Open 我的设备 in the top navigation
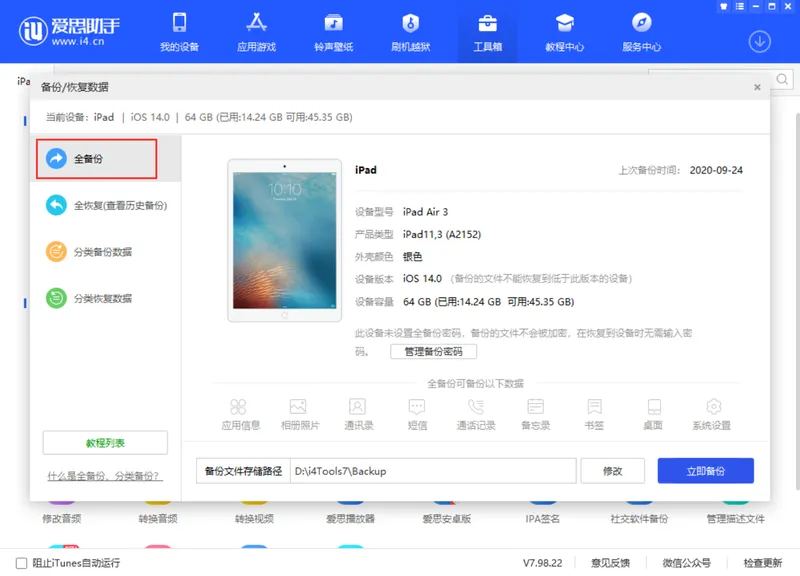Image resolution: width=800 pixels, height=576 pixels. coord(179,32)
